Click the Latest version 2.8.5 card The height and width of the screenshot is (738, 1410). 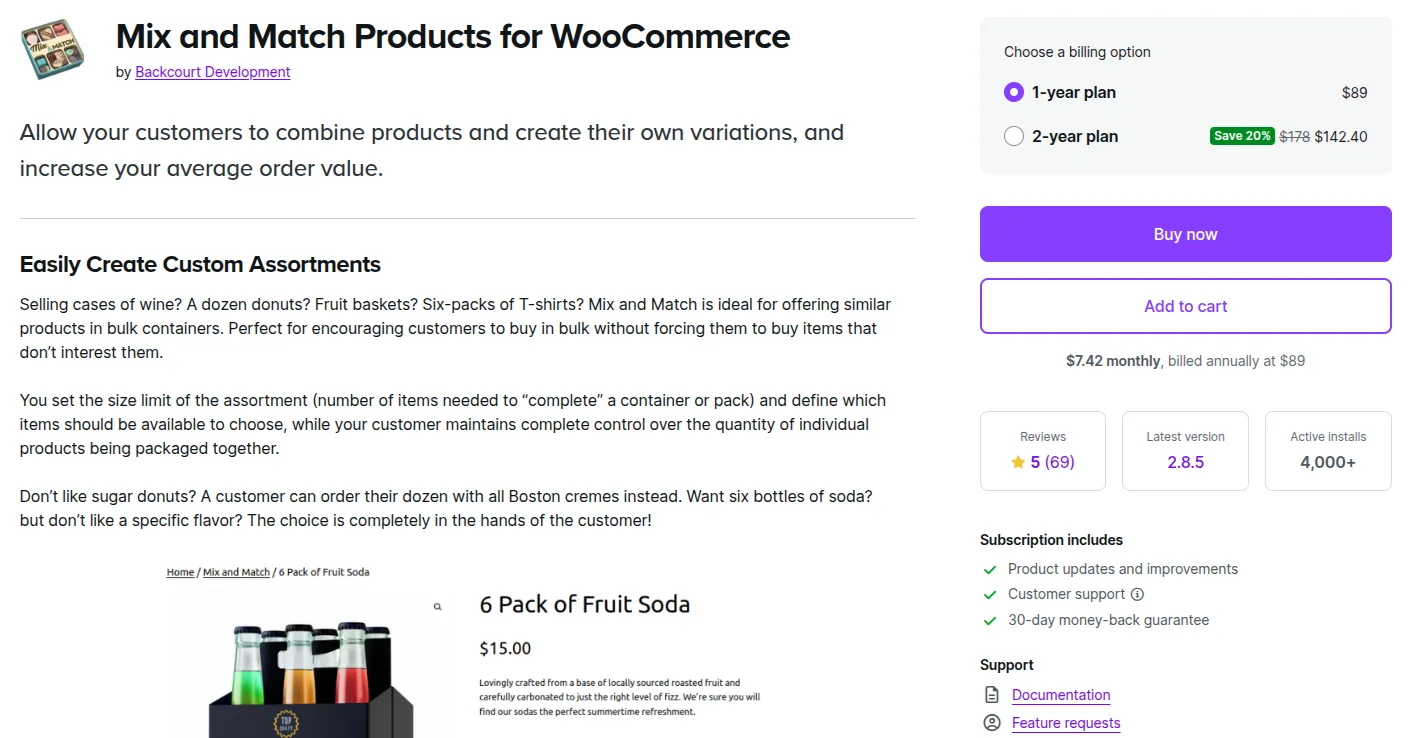click(1185, 451)
